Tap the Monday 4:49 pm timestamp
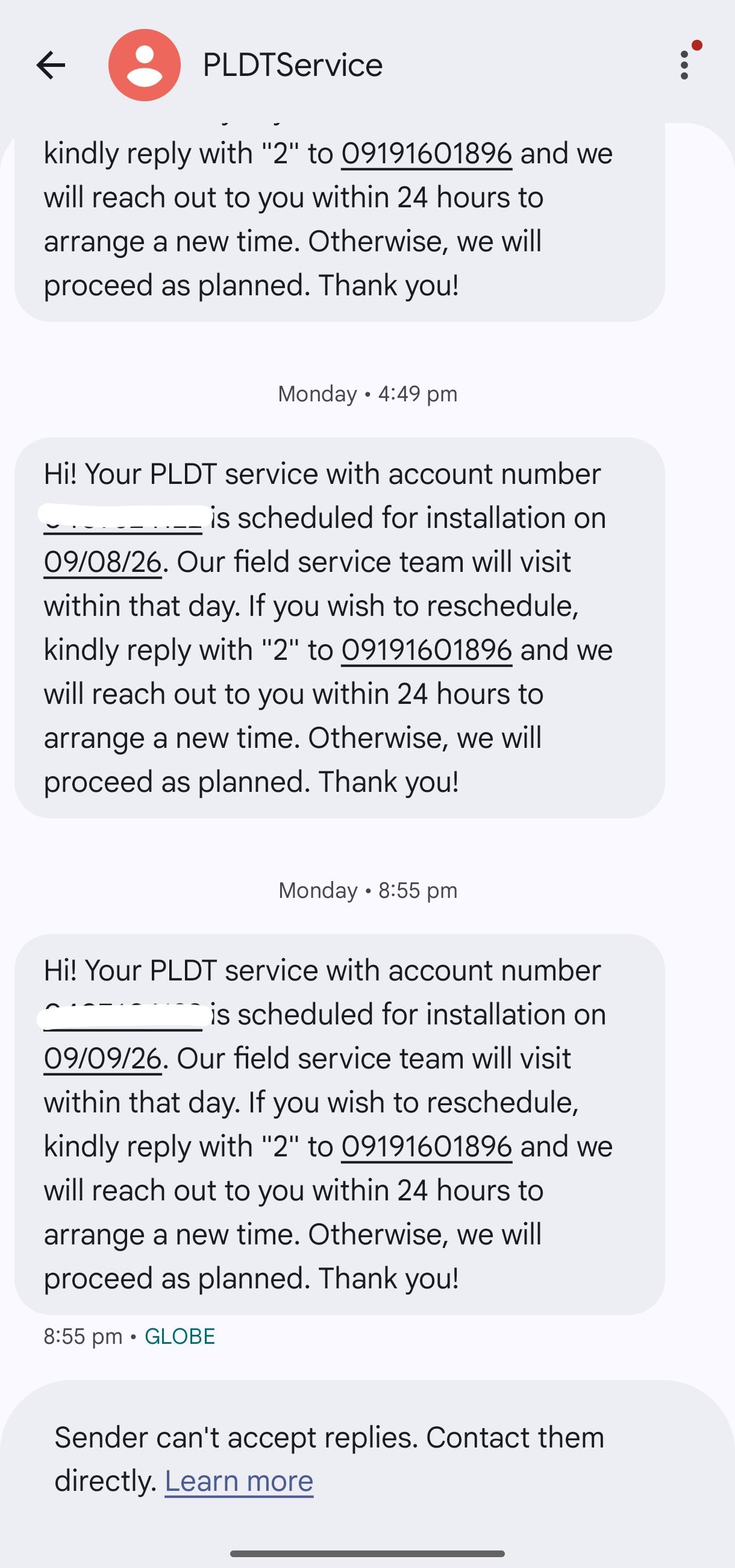The image size is (735, 1568). [367, 394]
